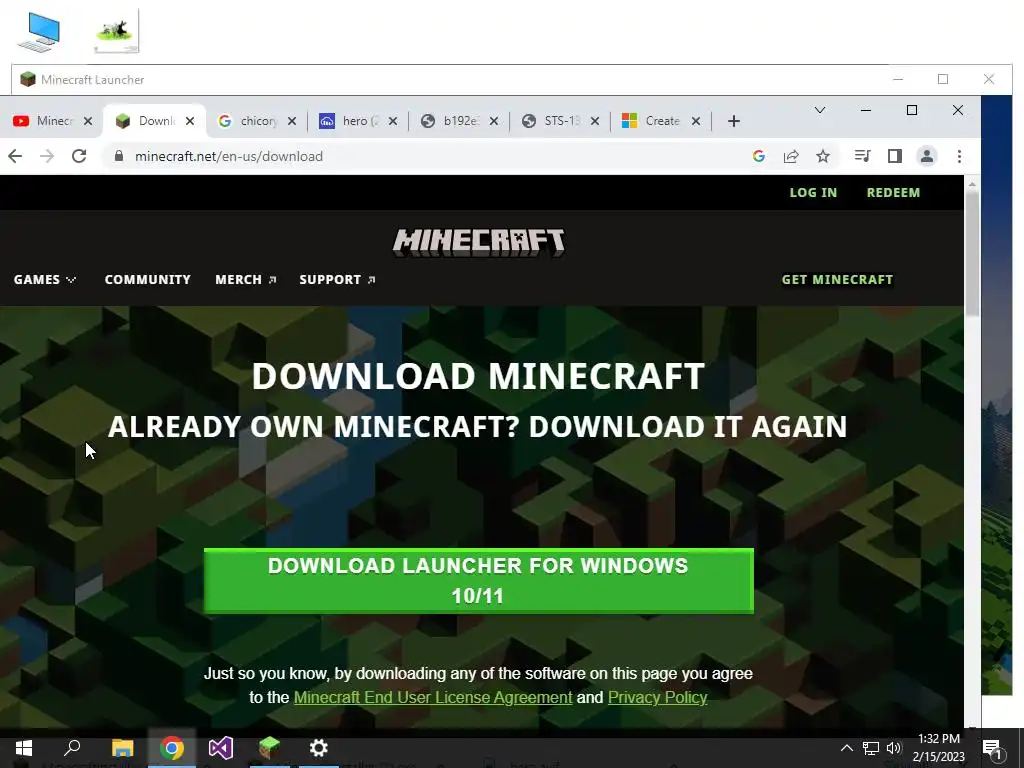Close the YouTube Minecraft tab
The height and width of the screenshot is (768, 1024).
tap(88, 121)
